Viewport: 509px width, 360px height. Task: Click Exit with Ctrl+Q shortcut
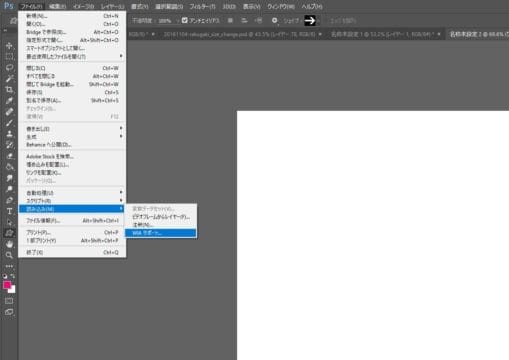click(72, 252)
